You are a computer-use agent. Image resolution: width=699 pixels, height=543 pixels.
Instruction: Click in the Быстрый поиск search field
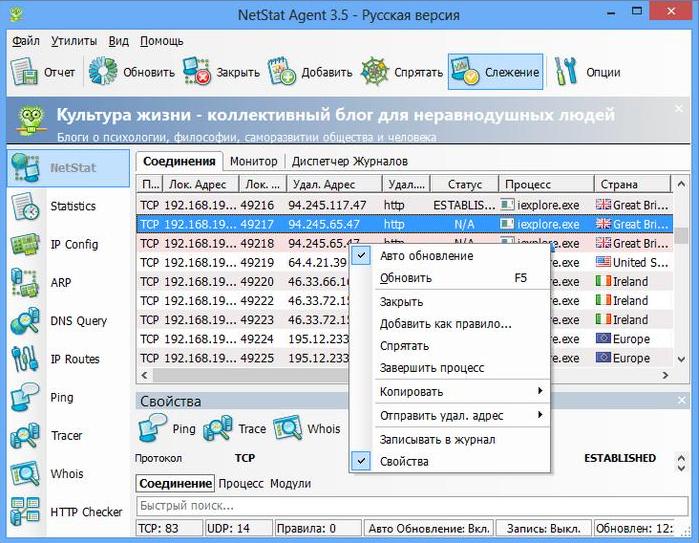[412, 506]
